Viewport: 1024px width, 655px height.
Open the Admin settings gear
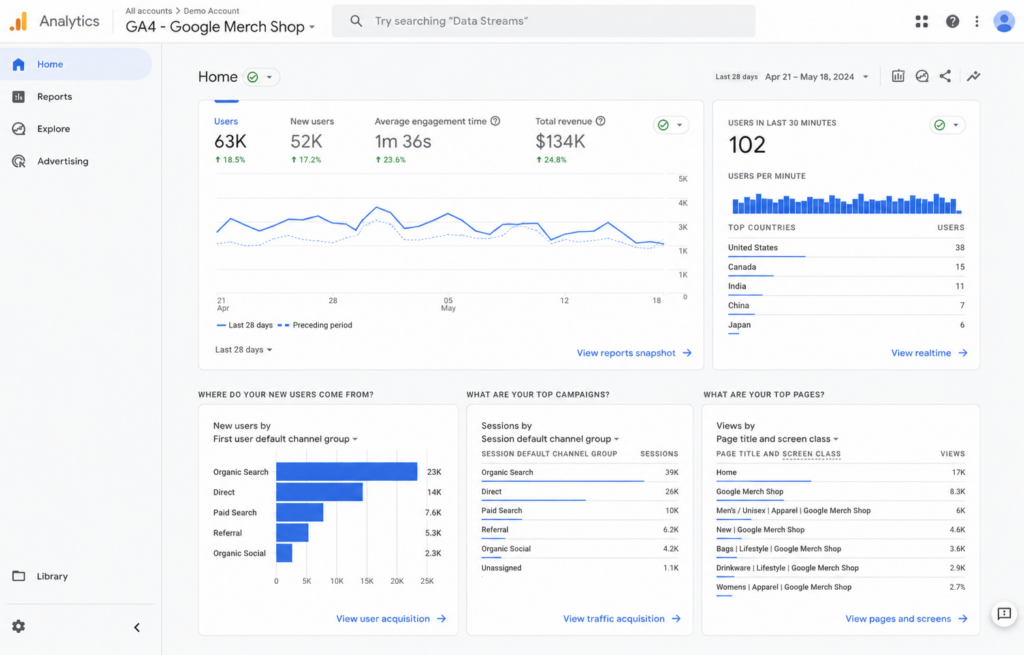[x=18, y=626]
